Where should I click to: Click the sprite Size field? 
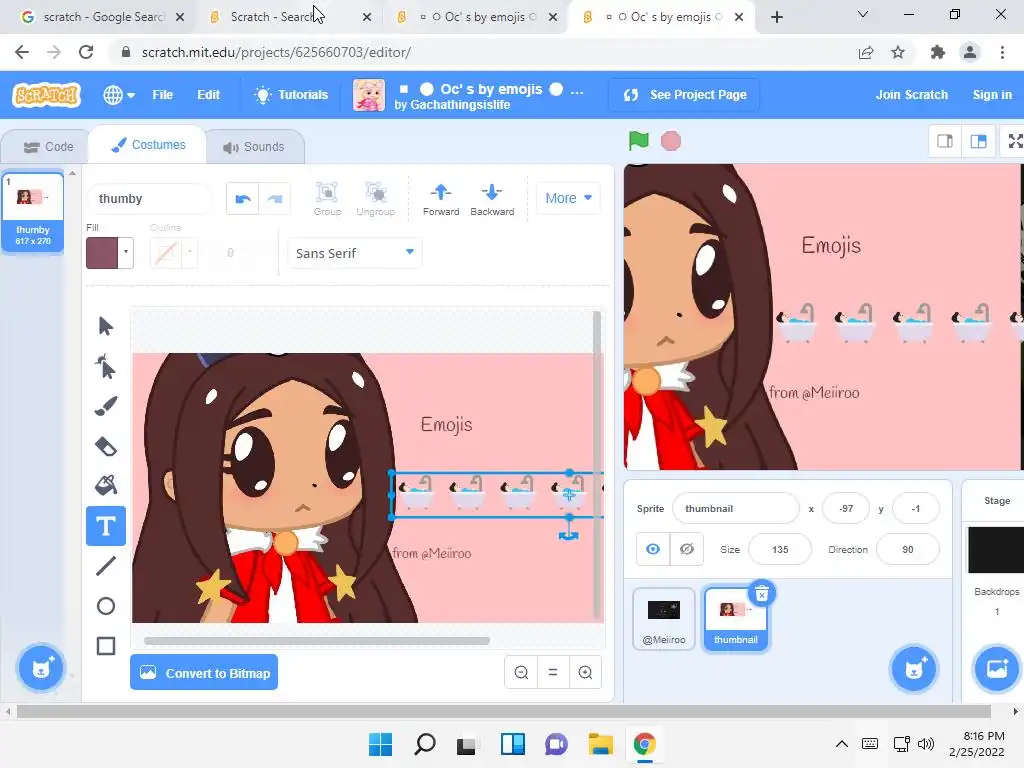point(780,549)
